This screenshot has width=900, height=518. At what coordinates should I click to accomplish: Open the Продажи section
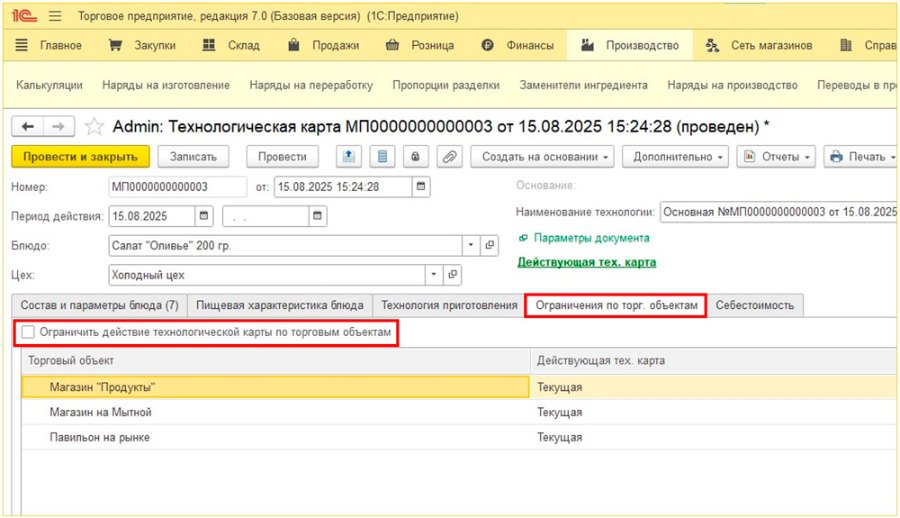pos(324,45)
